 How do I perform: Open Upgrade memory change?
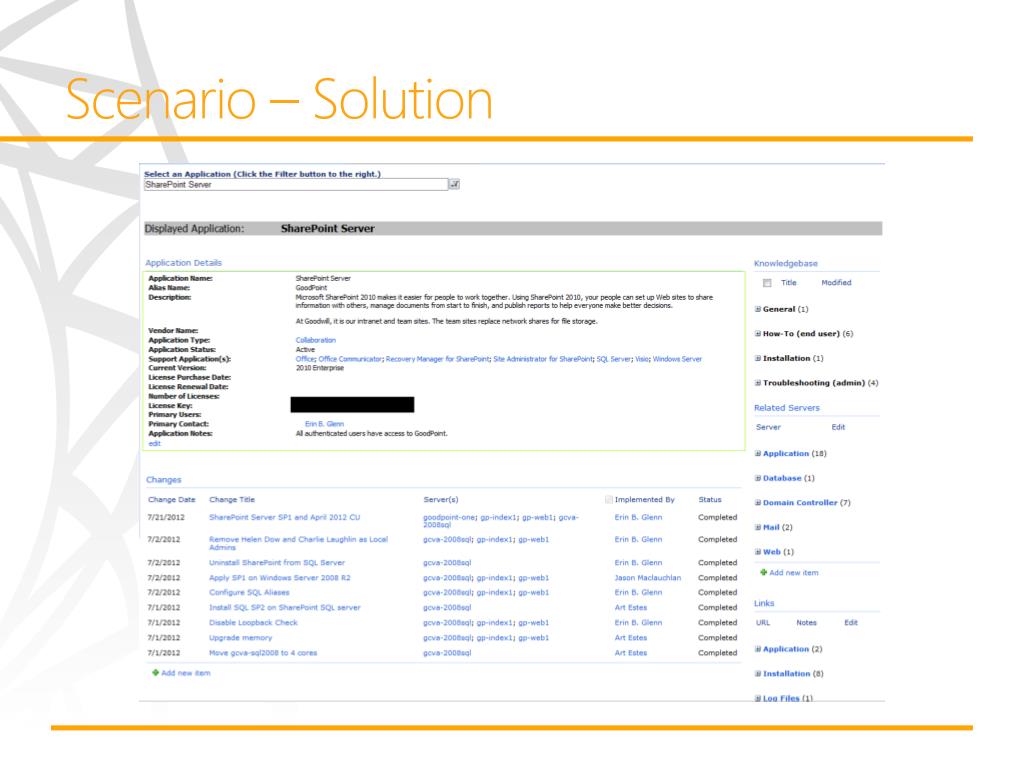pos(240,638)
